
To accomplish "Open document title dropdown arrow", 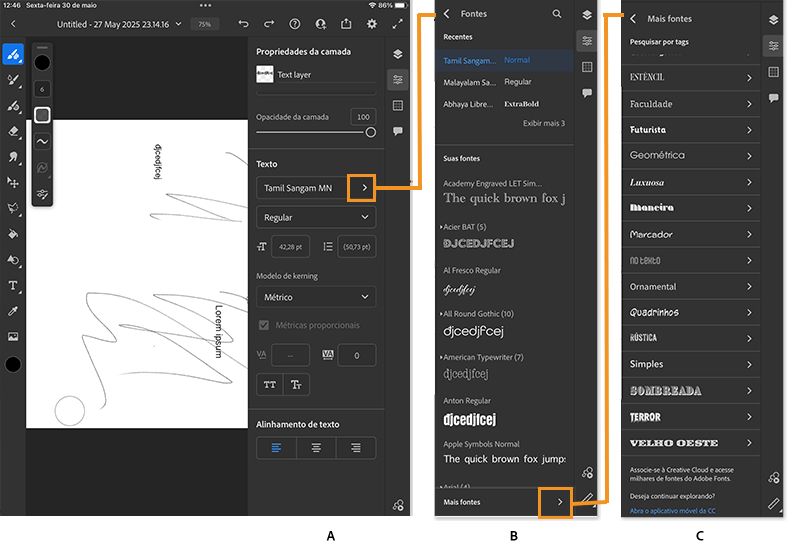I will [179, 23].
